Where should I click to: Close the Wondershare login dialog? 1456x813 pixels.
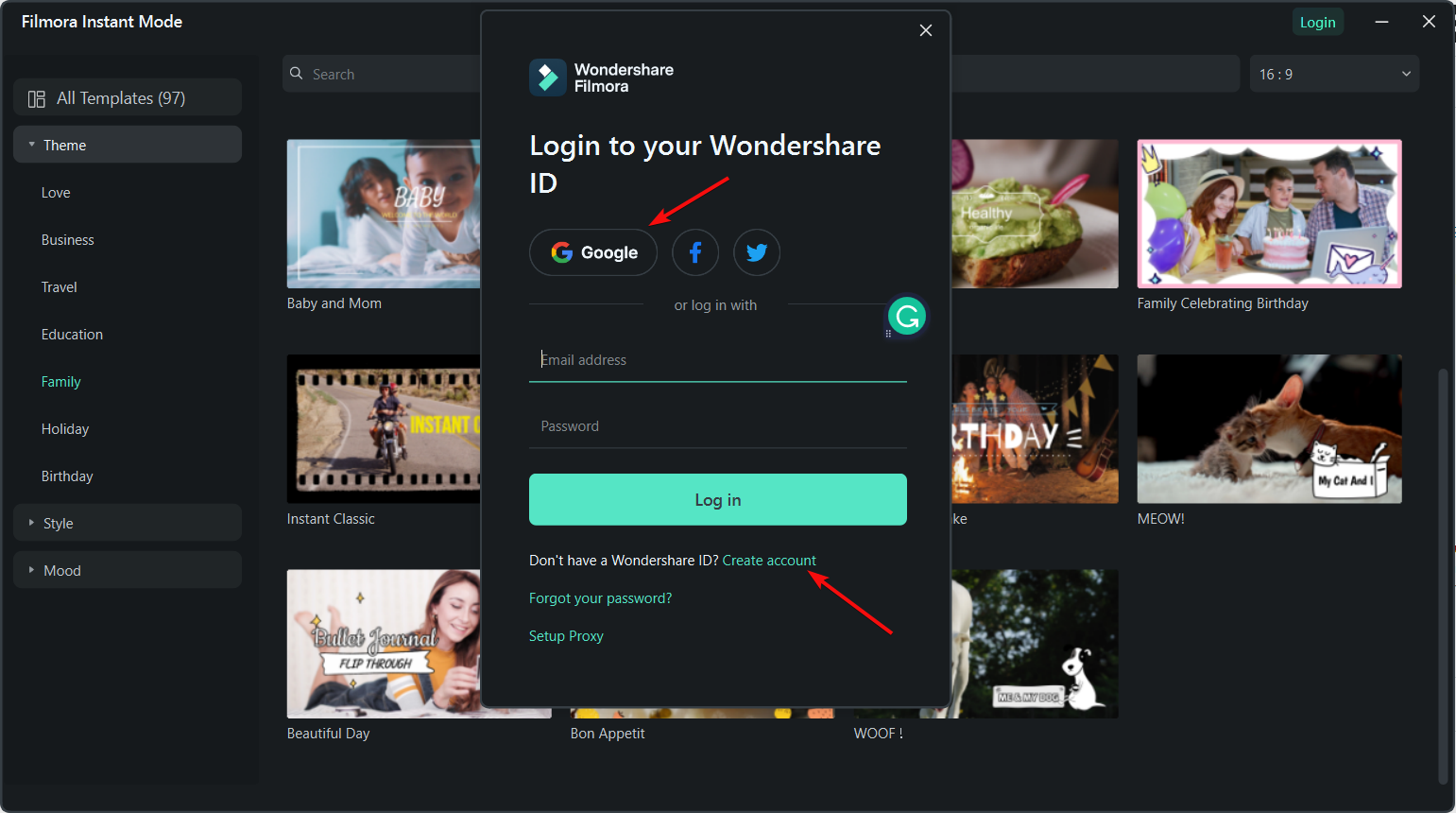click(x=926, y=30)
